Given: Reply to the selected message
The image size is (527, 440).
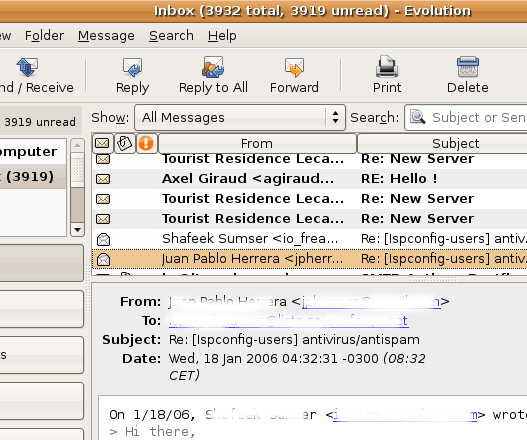Looking at the screenshot, I should [x=132, y=76].
